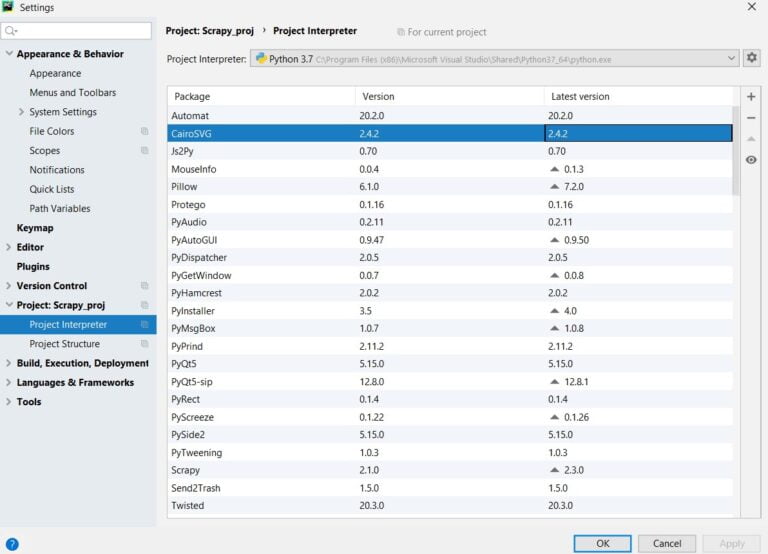The width and height of the screenshot is (768, 554).
Task: Click the settings search field
Action: pos(80,31)
